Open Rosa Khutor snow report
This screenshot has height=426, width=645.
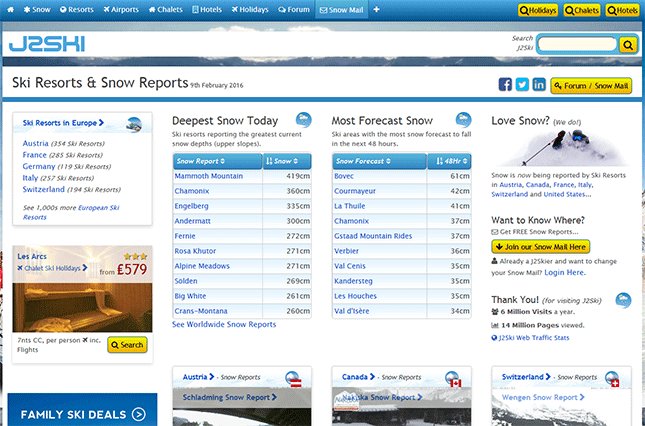[x=195, y=251]
